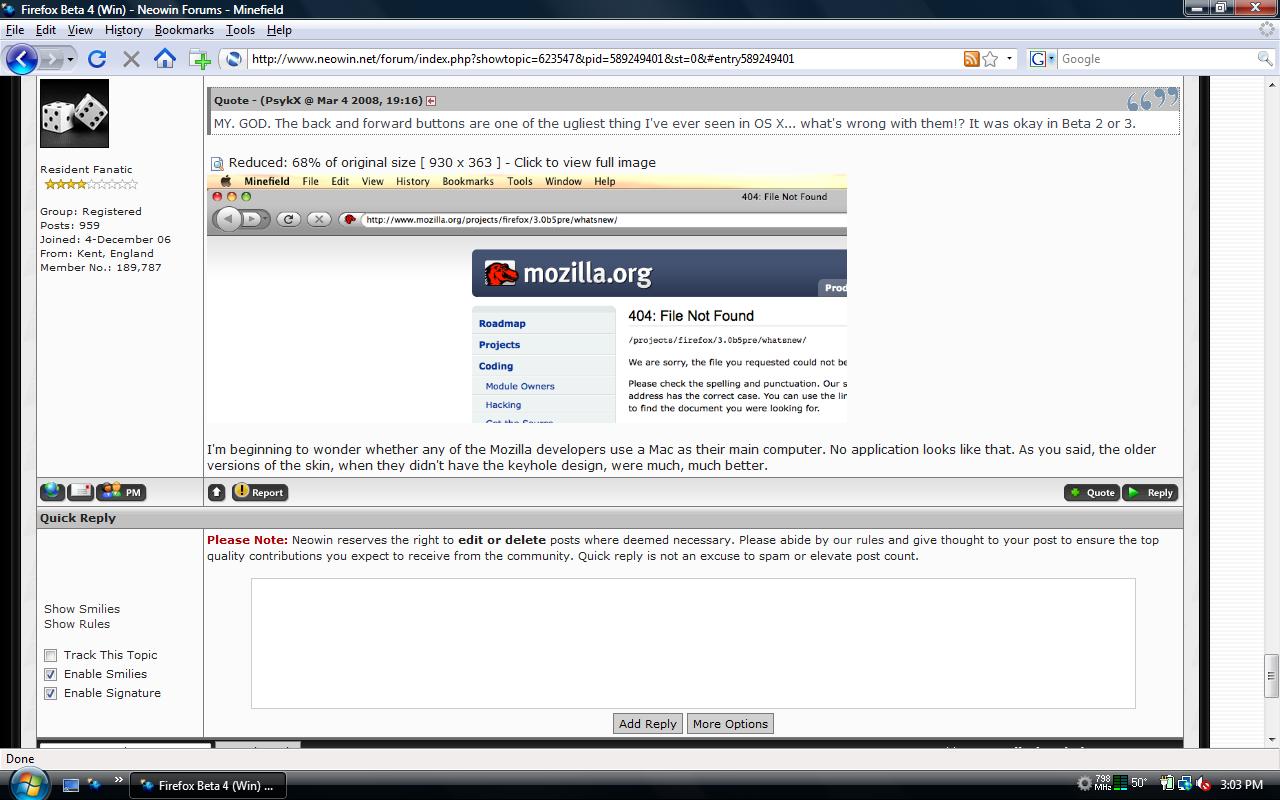The width and height of the screenshot is (1280, 800).
Task: Report this post
Action: [x=260, y=492]
